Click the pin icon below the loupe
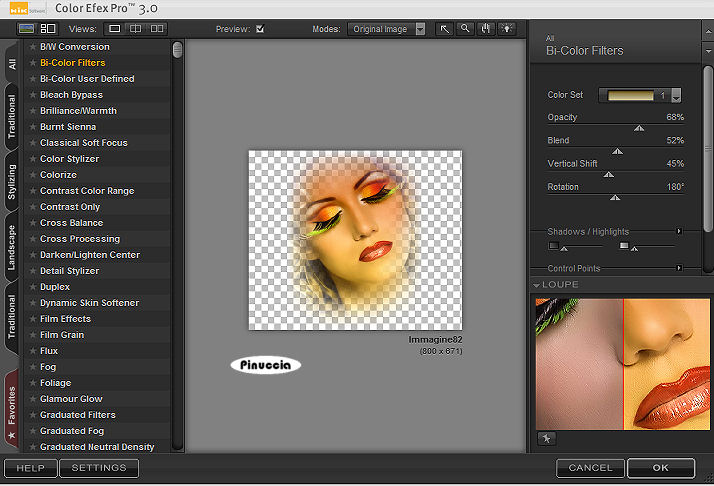This screenshot has height=486, width=714. point(546,438)
